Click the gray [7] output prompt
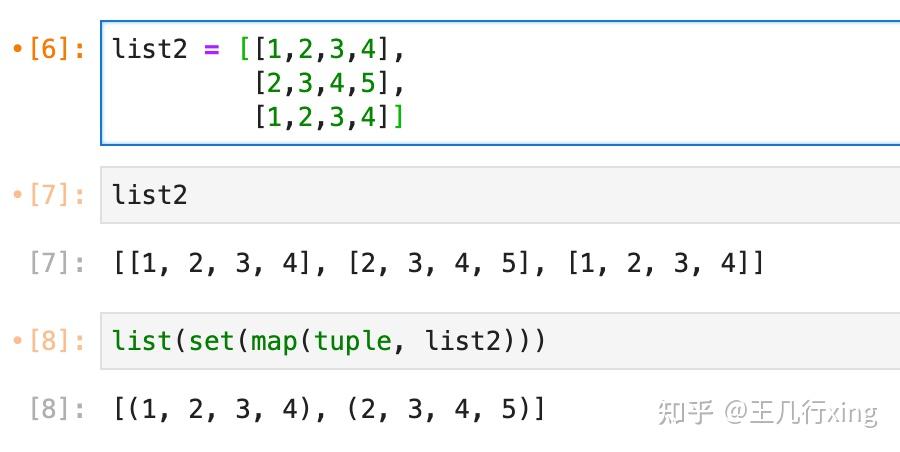Screen dimensions: 900x452 coord(57,262)
